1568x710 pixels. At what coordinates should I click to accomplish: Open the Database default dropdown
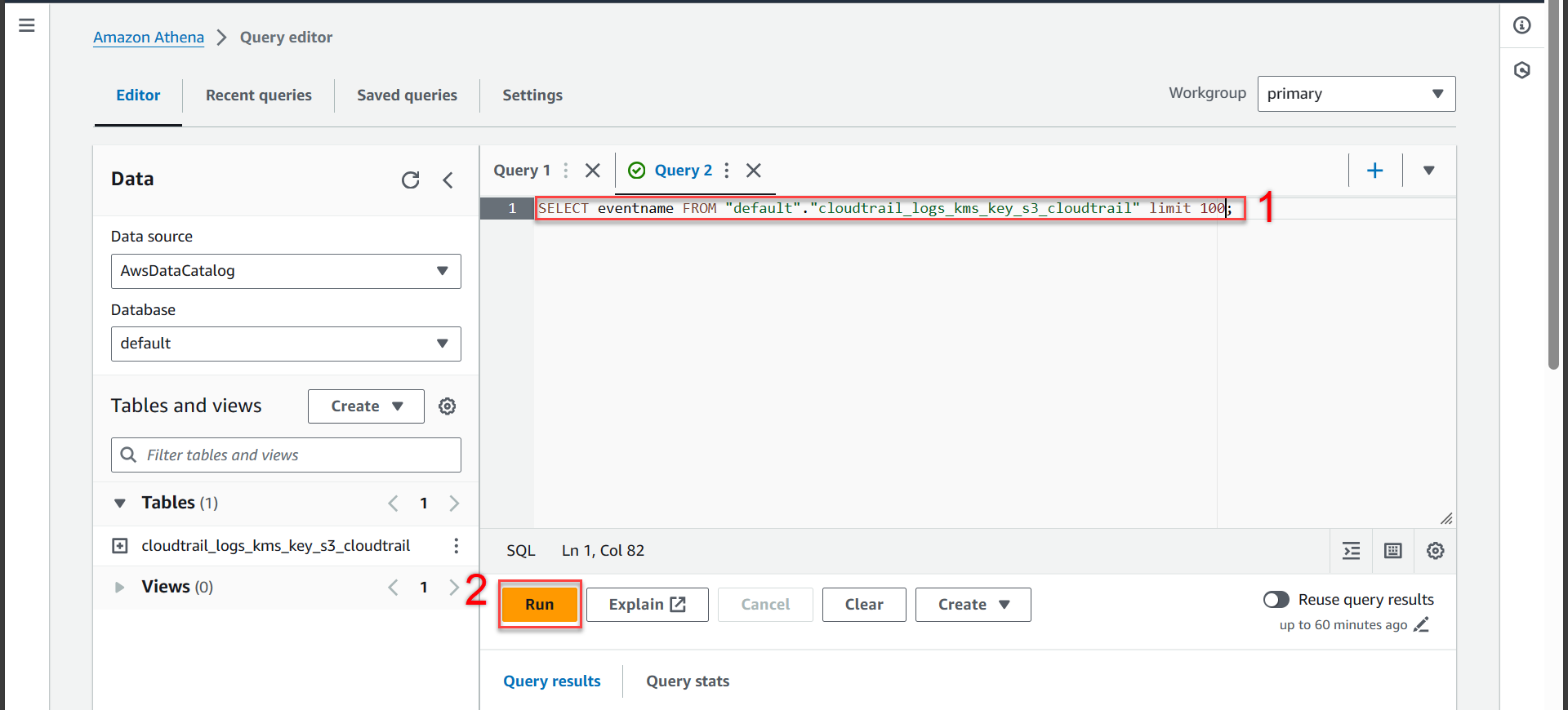point(286,344)
